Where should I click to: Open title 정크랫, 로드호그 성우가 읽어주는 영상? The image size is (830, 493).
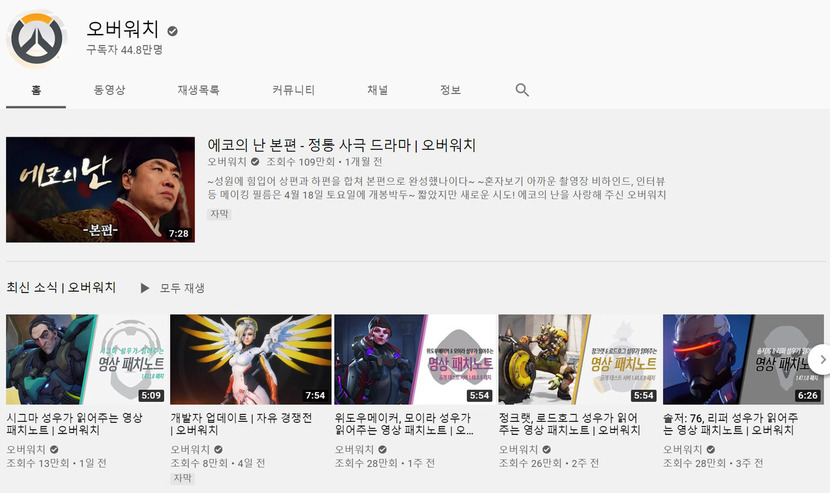569,424
